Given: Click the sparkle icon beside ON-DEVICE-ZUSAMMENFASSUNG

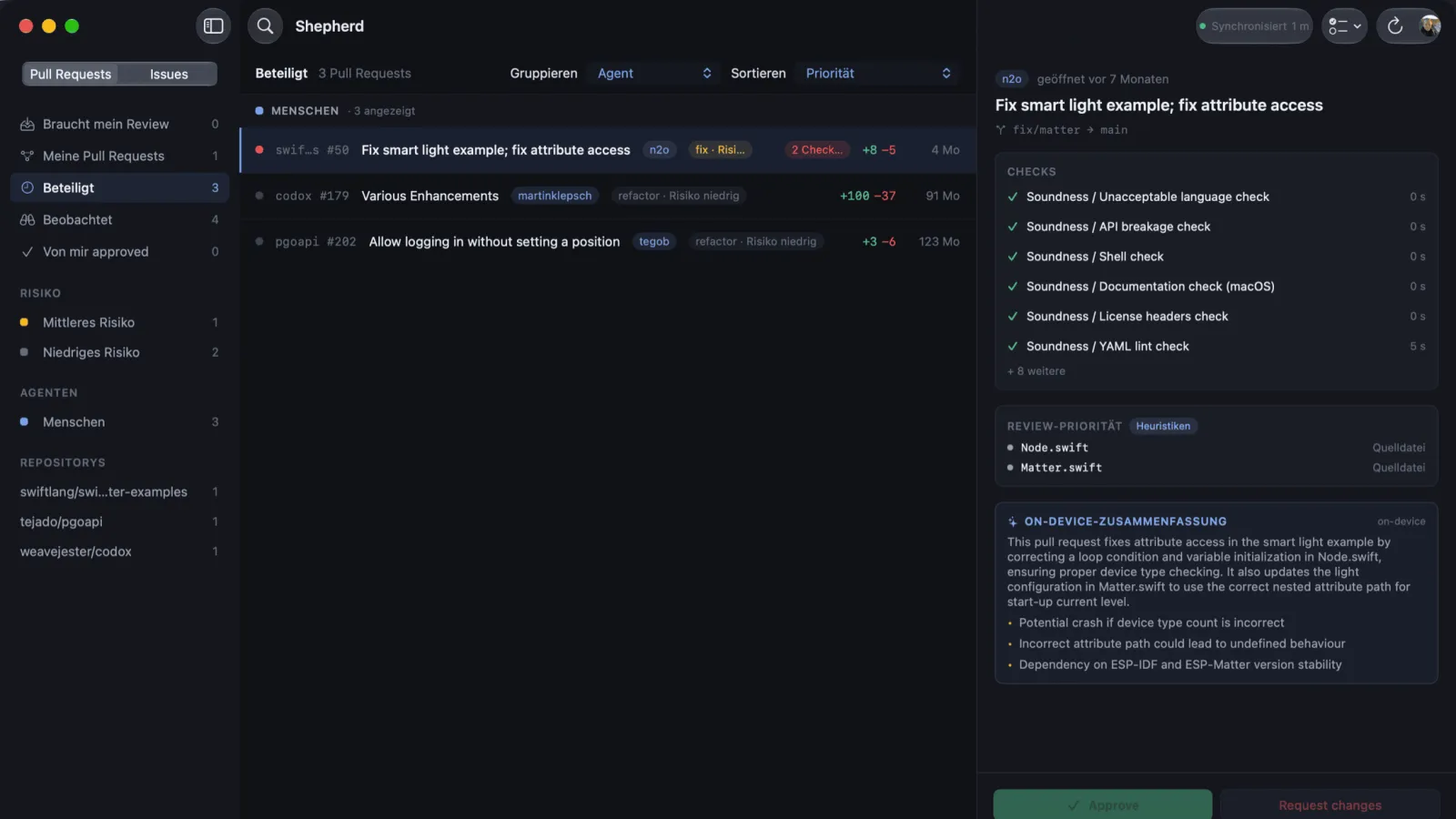Looking at the screenshot, I should (x=1012, y=521).
